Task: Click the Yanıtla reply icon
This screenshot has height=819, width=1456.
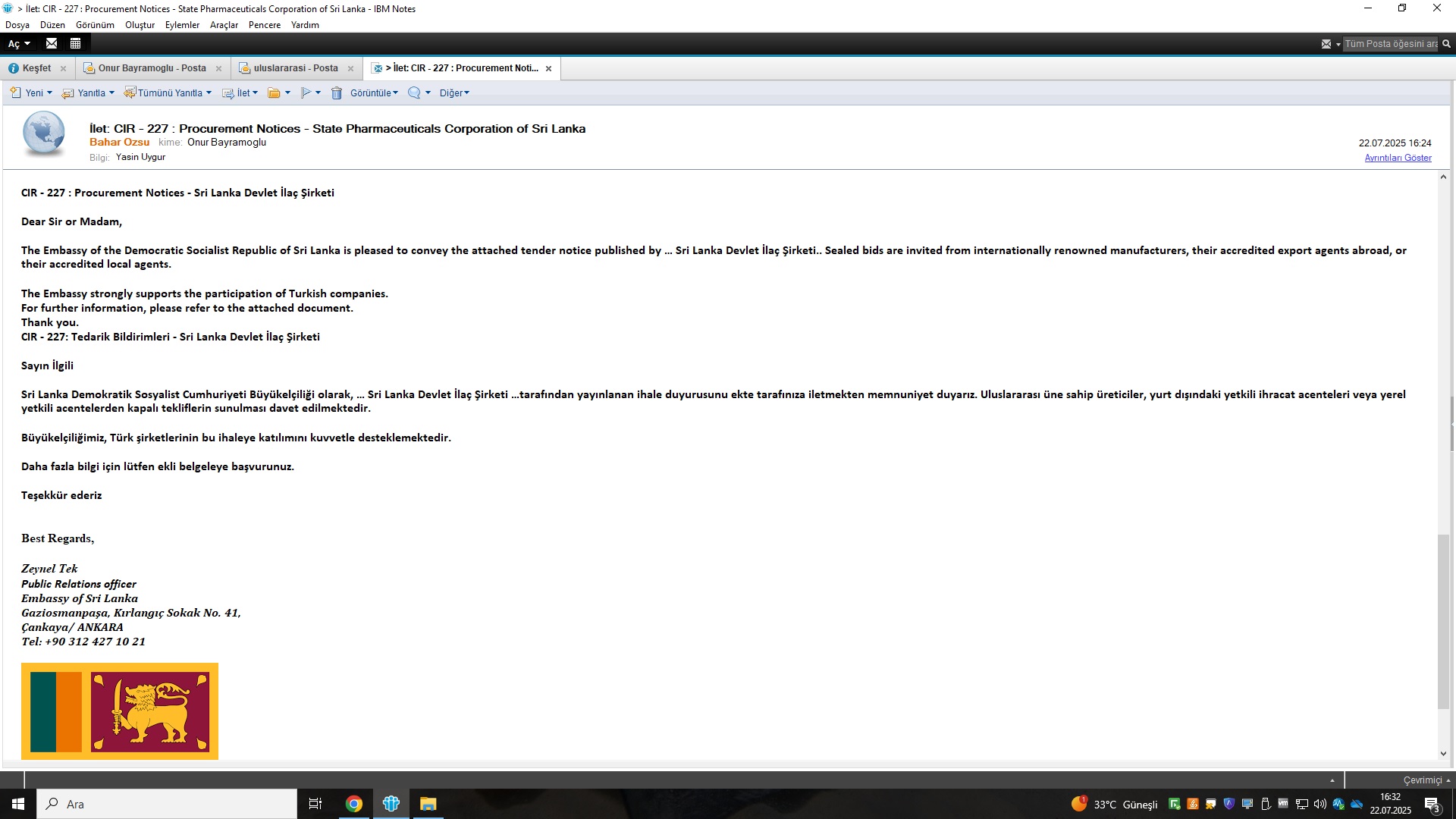Action: [x=67, y=93]
